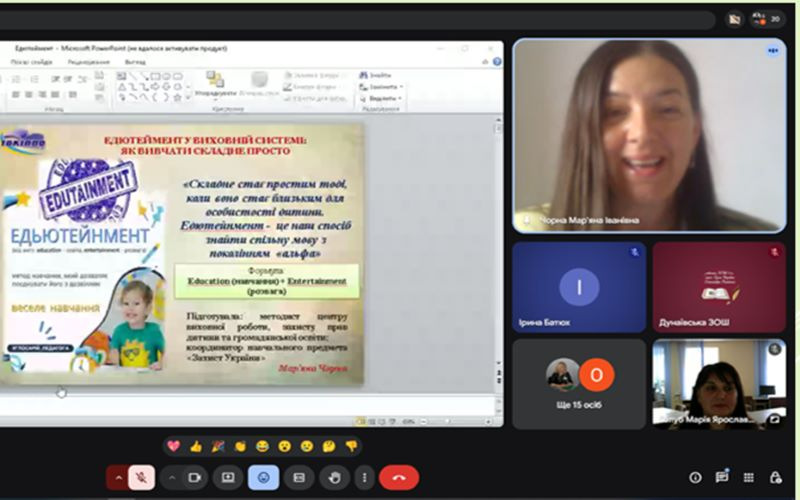Open the 'Показ слайдів' PowerPoint tab
Screen dimensions: 800x500
32,62
